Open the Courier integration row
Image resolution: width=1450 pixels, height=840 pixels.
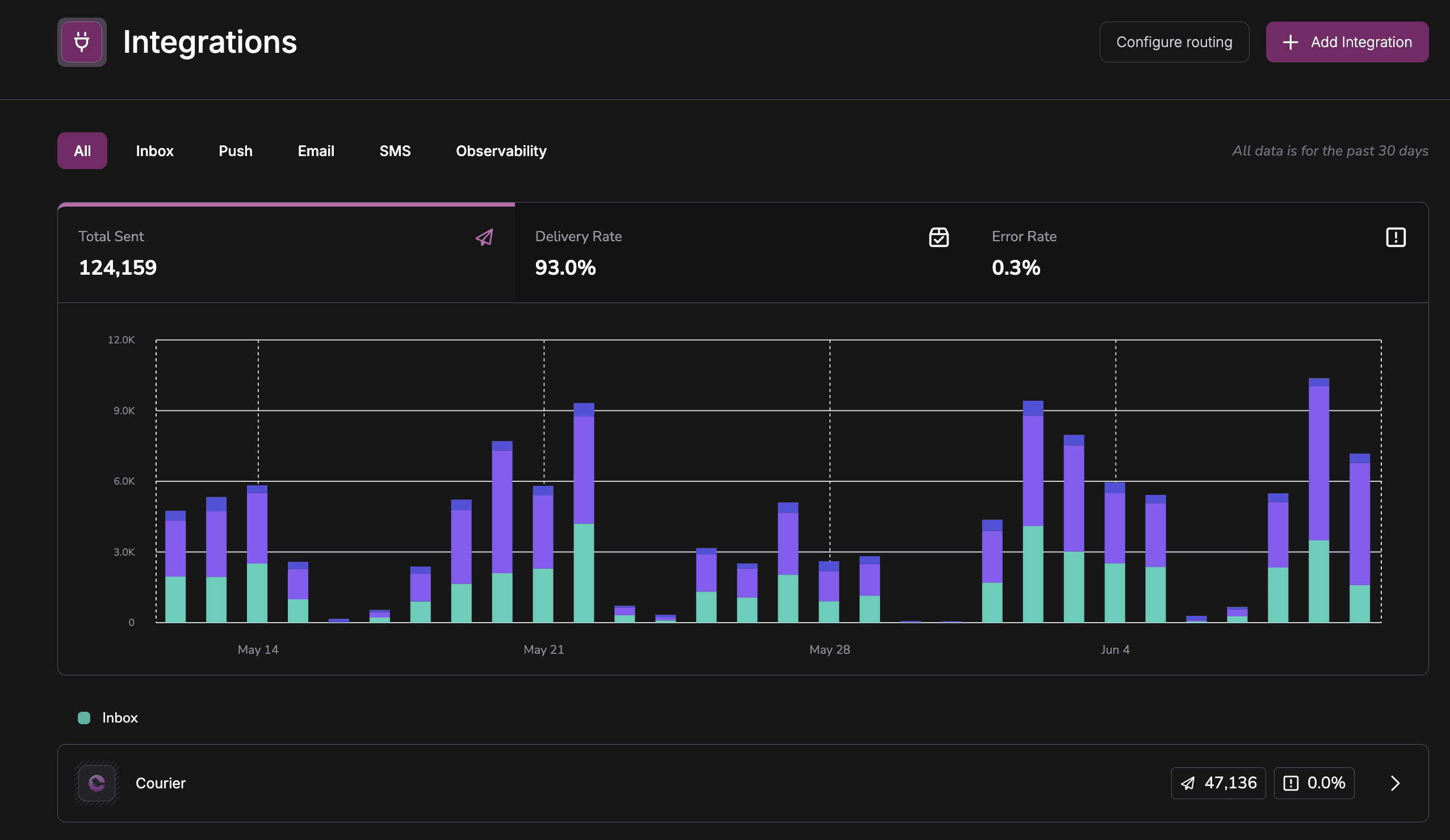(743, 783)
